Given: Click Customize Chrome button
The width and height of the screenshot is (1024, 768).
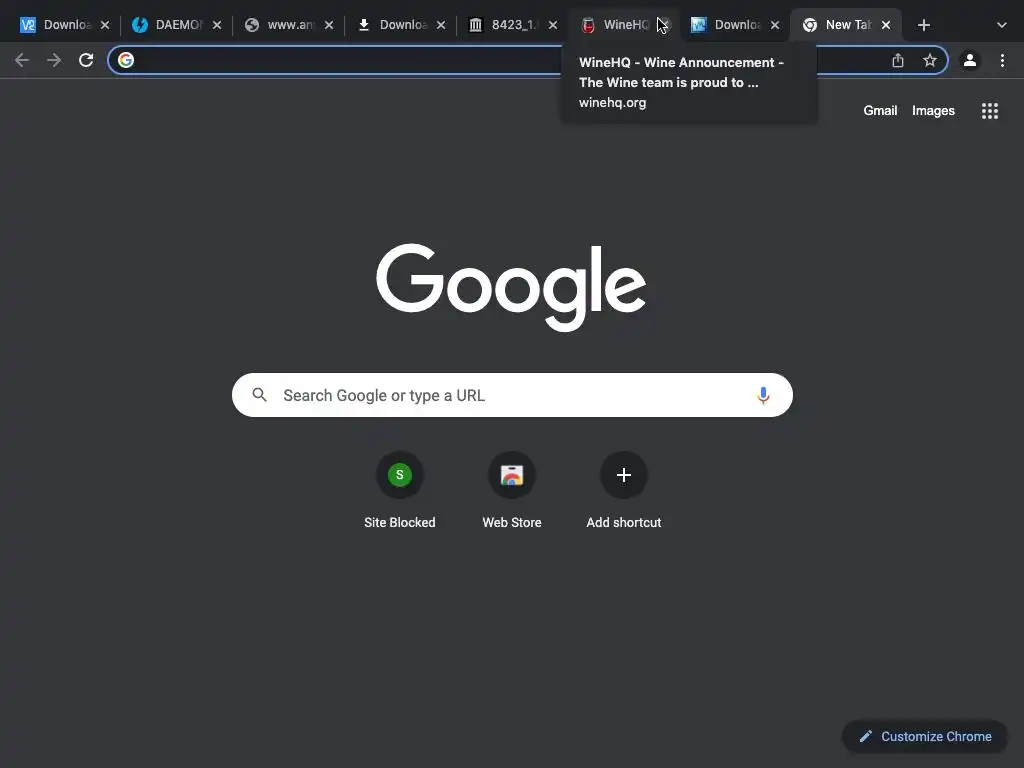Looking at the screenshot, I should click(925, 736).
